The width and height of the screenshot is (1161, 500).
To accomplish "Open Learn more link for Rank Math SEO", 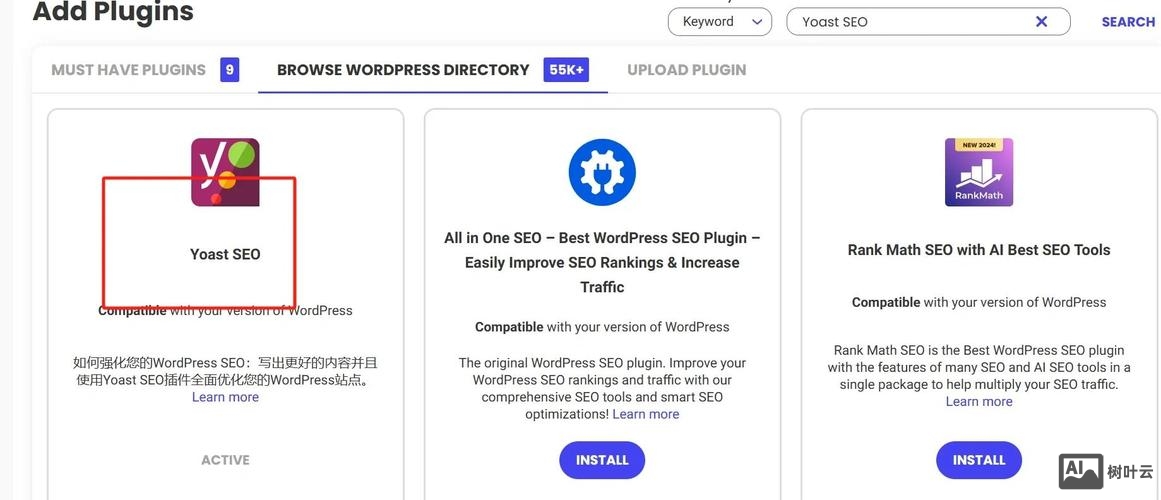I will pos(979,401).
